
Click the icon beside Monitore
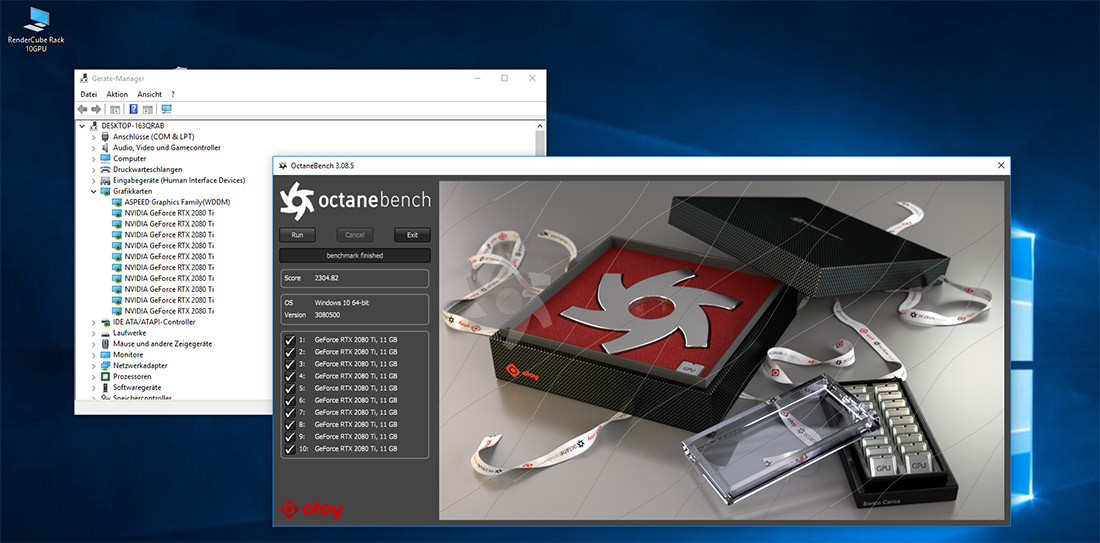point(105,355)
